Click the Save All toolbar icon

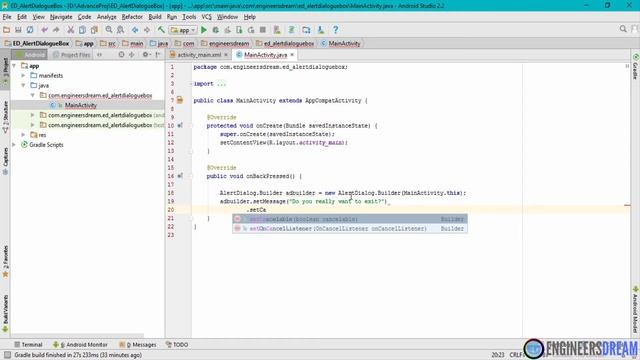click(18, 30)
